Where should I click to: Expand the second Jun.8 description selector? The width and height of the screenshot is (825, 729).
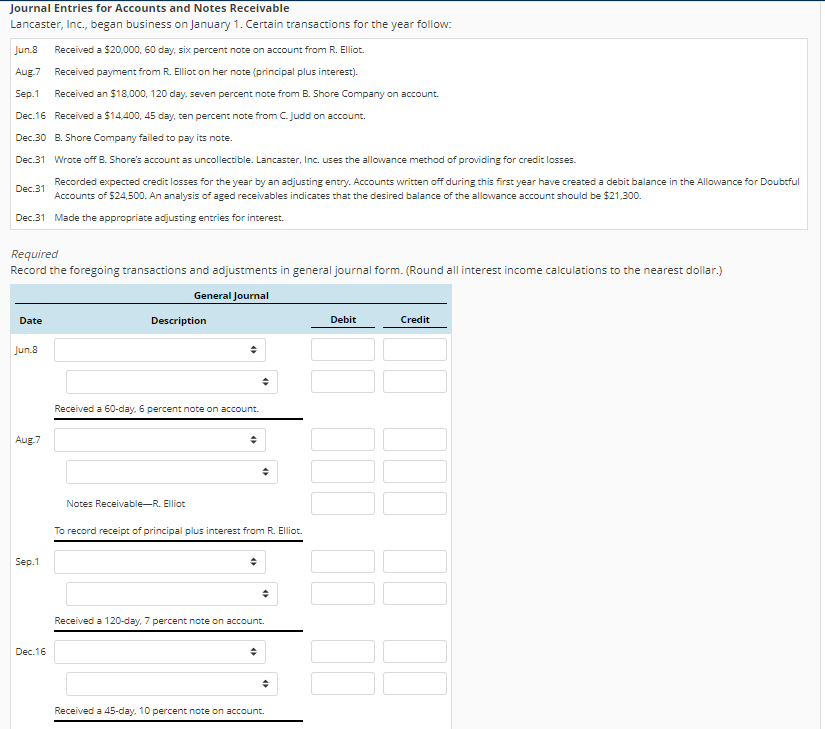click(x=171, y=381)
